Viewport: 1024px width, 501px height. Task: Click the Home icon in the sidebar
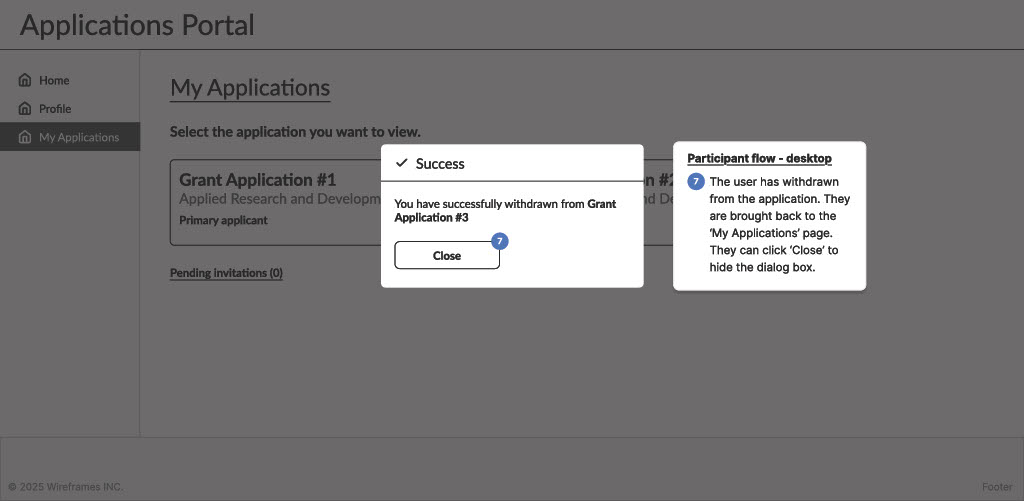tap(25, 80)
